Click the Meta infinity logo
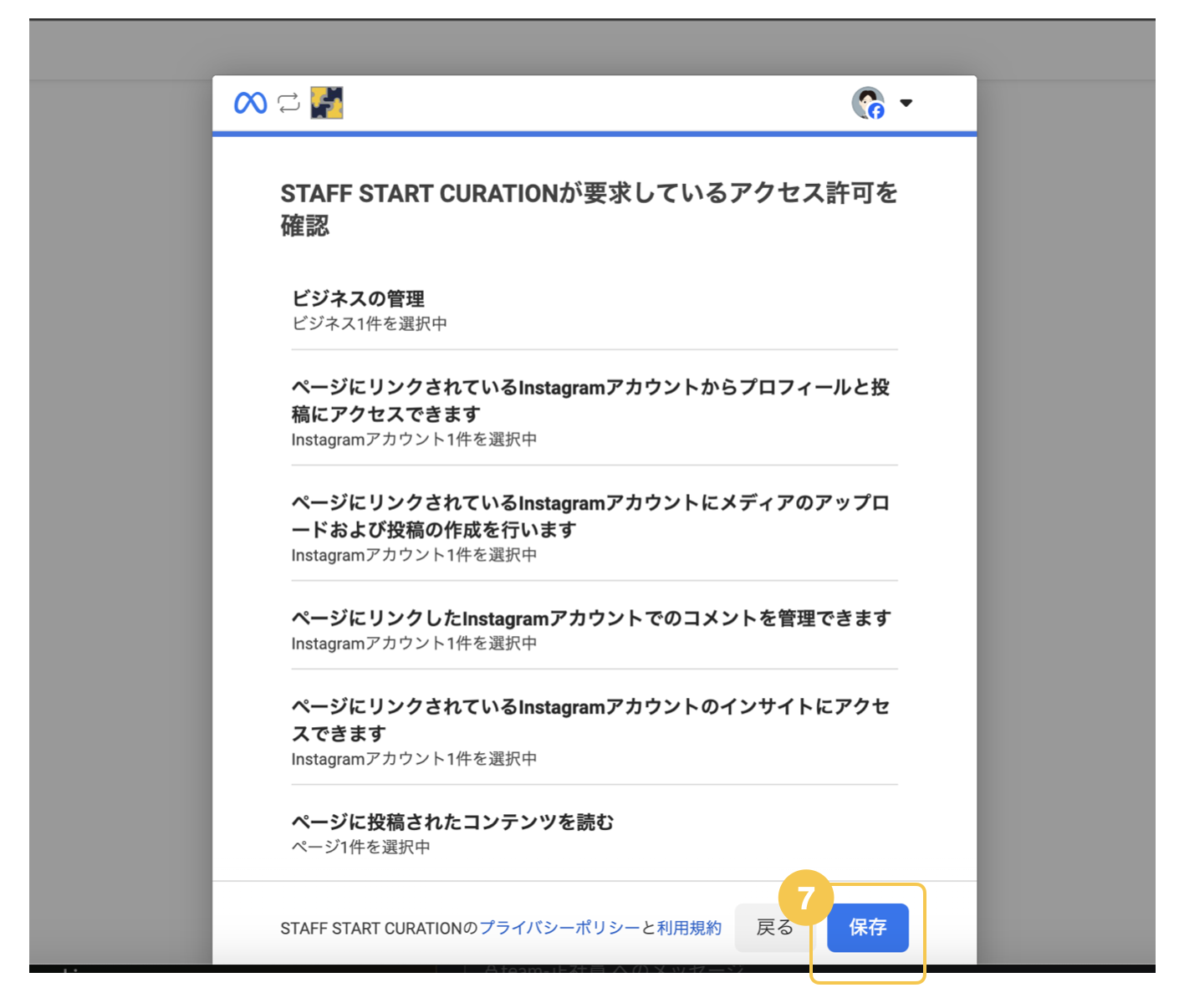The image size is (1179, 1008). point(251,104)
